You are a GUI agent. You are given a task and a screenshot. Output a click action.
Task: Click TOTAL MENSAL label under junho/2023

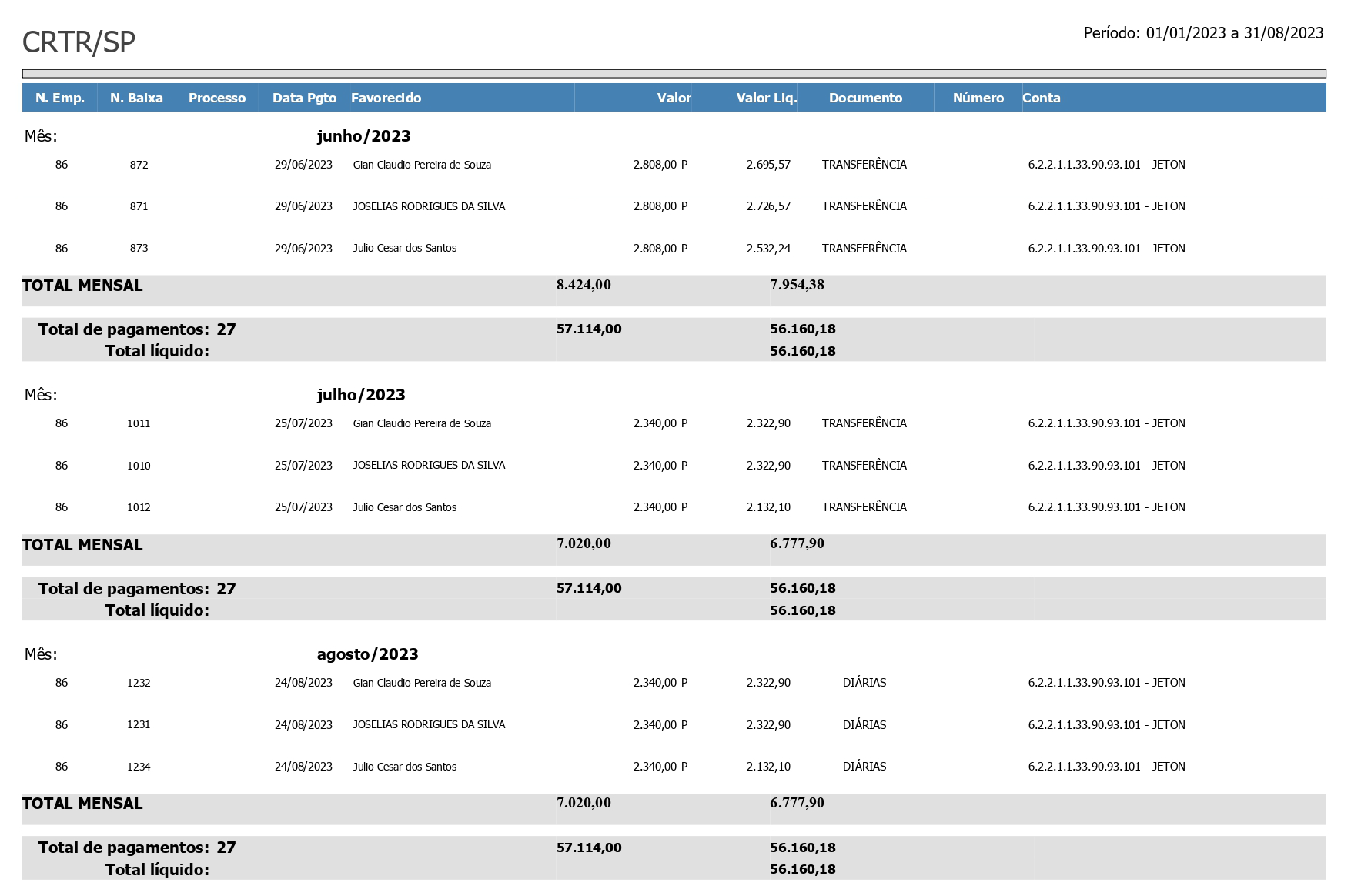coord(82,286)
